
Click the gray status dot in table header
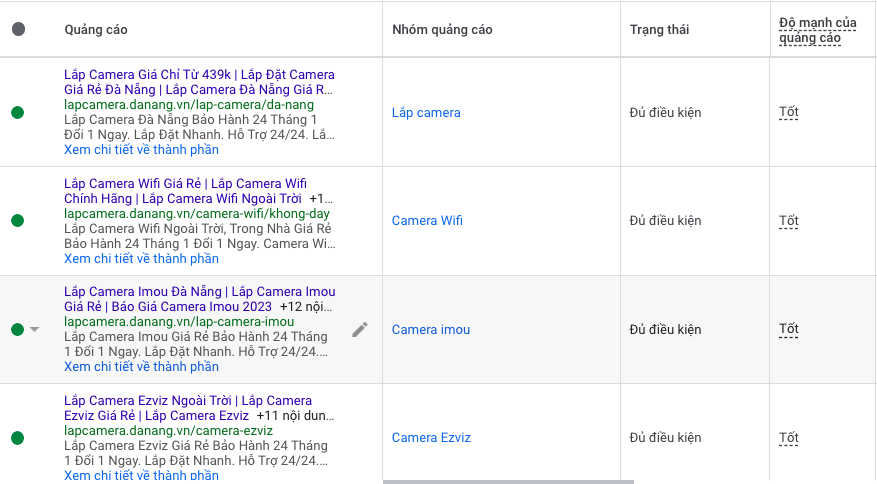pyautogui.click(x=18, y=29)
